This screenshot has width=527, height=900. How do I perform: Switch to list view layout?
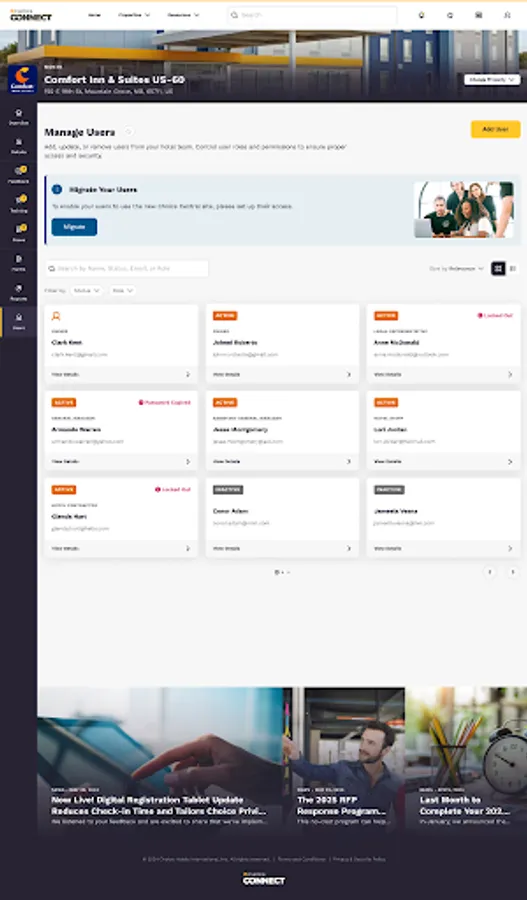pos(513,268)
